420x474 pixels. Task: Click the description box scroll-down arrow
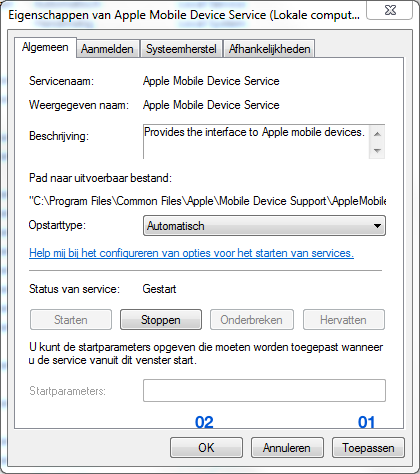tap(377, 151)
